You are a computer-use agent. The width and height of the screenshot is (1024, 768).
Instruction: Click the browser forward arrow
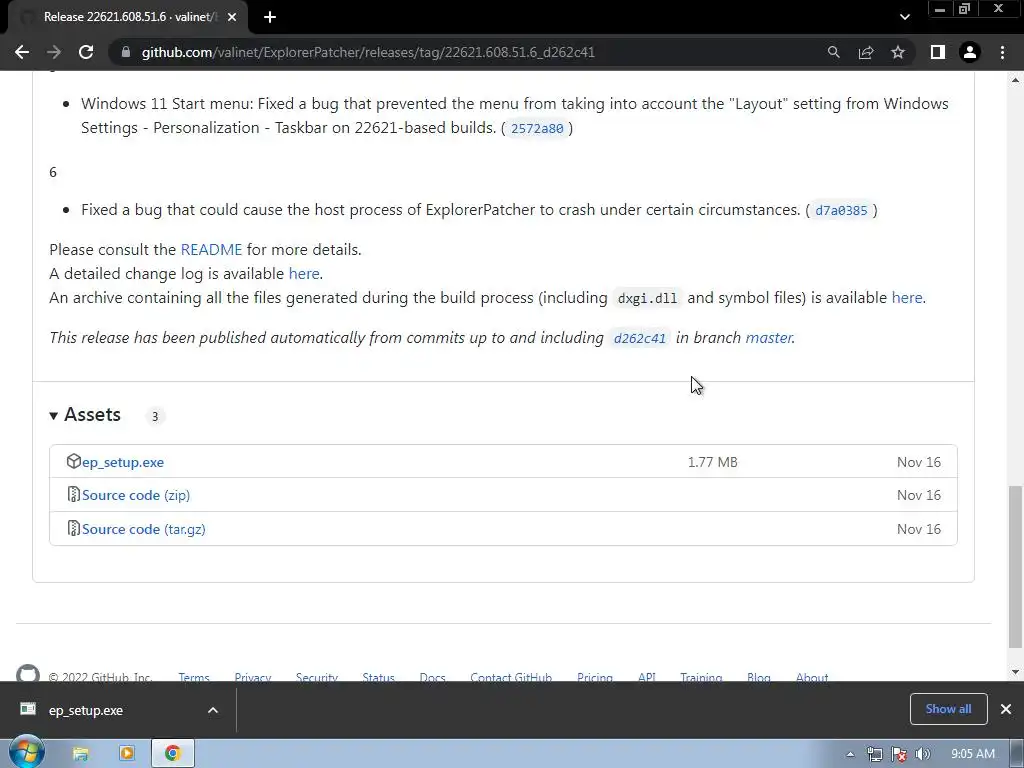[x=54, y=52]
